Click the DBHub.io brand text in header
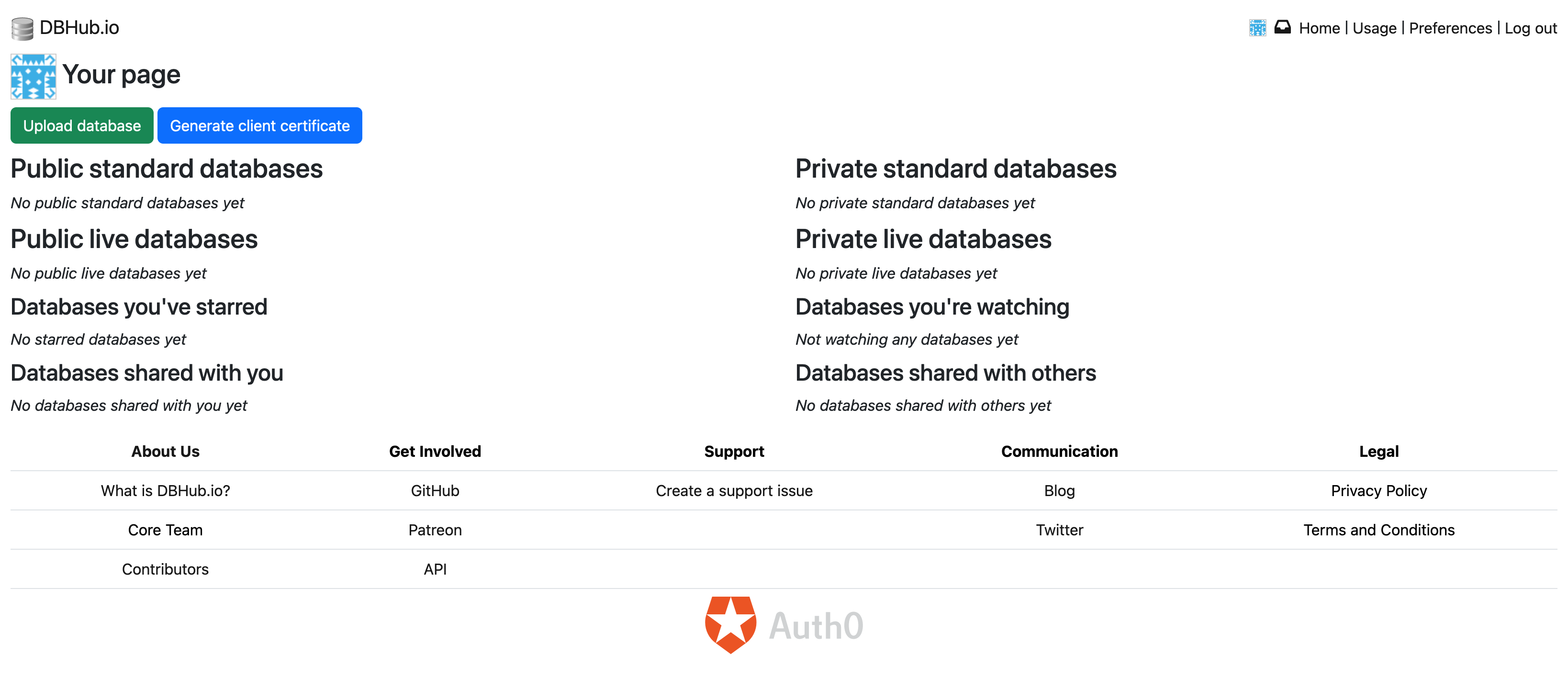1568x679 pixels. coord(79,27)
